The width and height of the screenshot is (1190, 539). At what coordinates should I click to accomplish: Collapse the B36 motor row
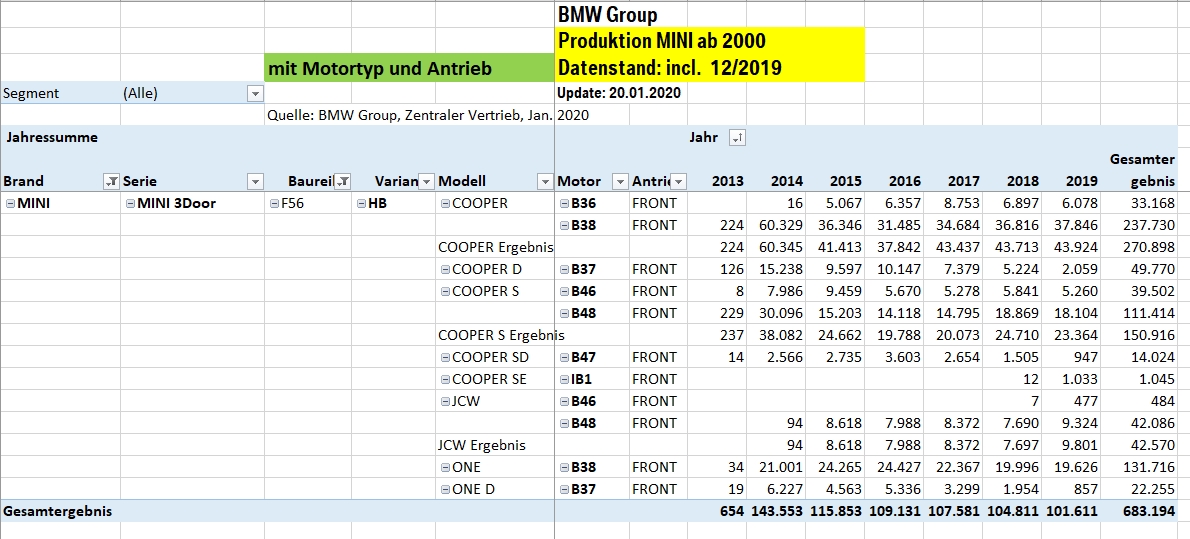click(x=564, y=203)
